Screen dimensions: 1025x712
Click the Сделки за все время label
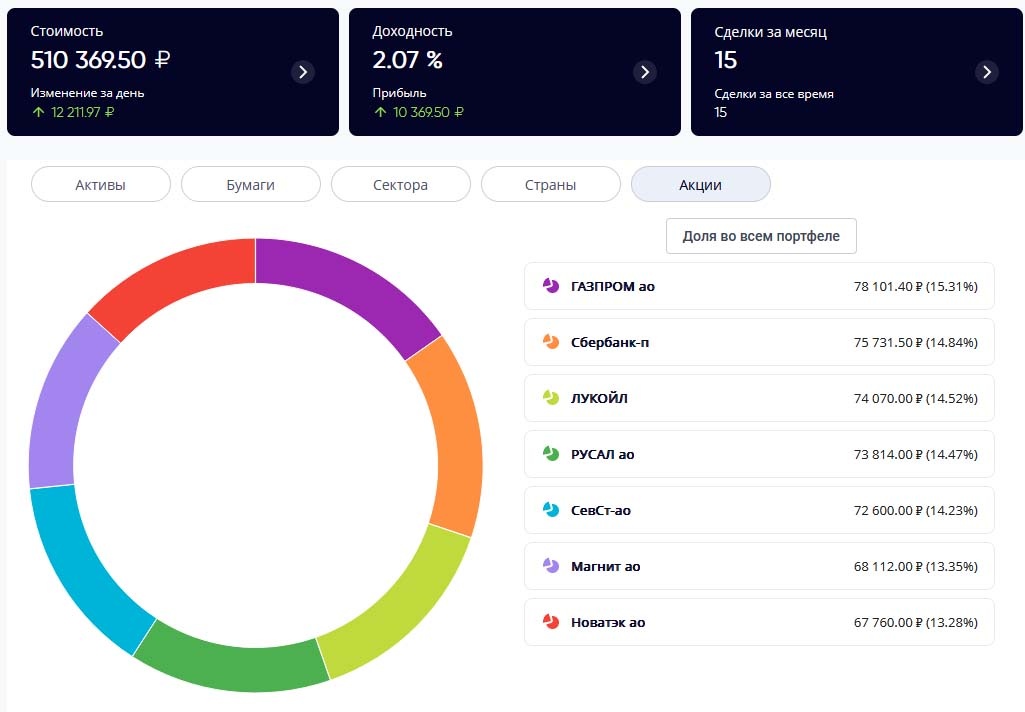[774, 94]
